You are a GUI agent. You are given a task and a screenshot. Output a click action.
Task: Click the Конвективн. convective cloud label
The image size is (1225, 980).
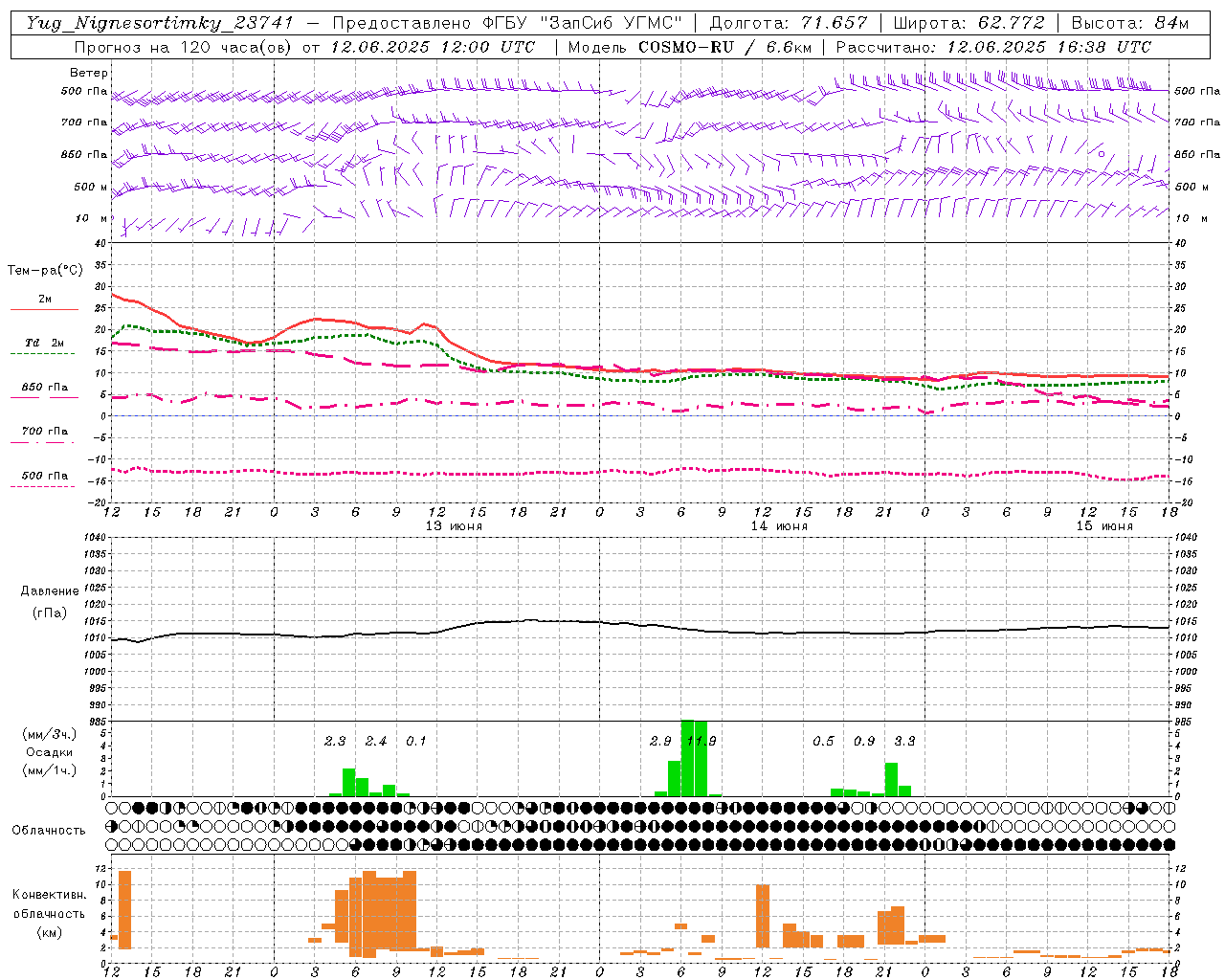pos(49,895)
